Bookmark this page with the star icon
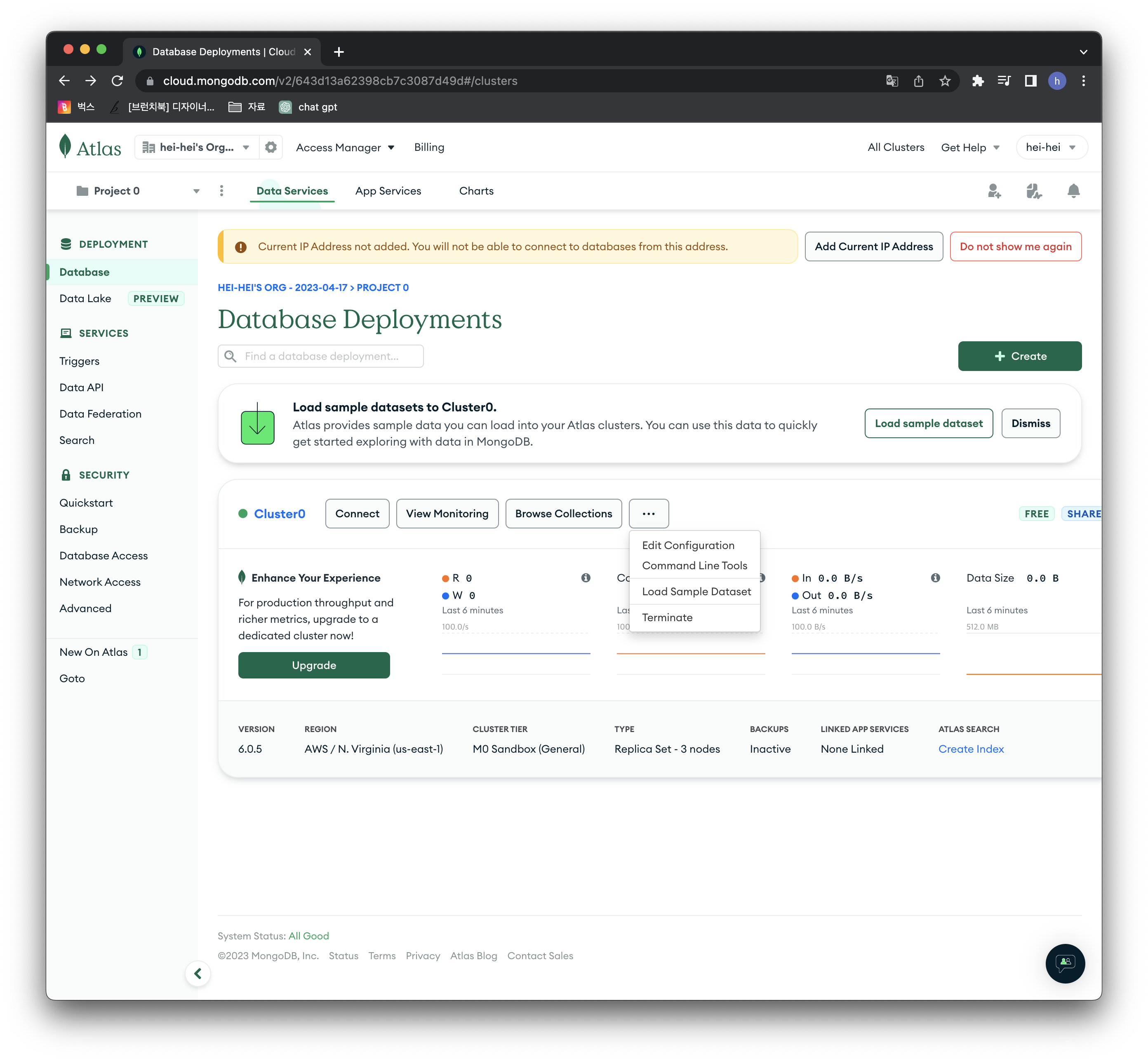1148x1061 pixels. pyautogui.click(x=945, y=81)
